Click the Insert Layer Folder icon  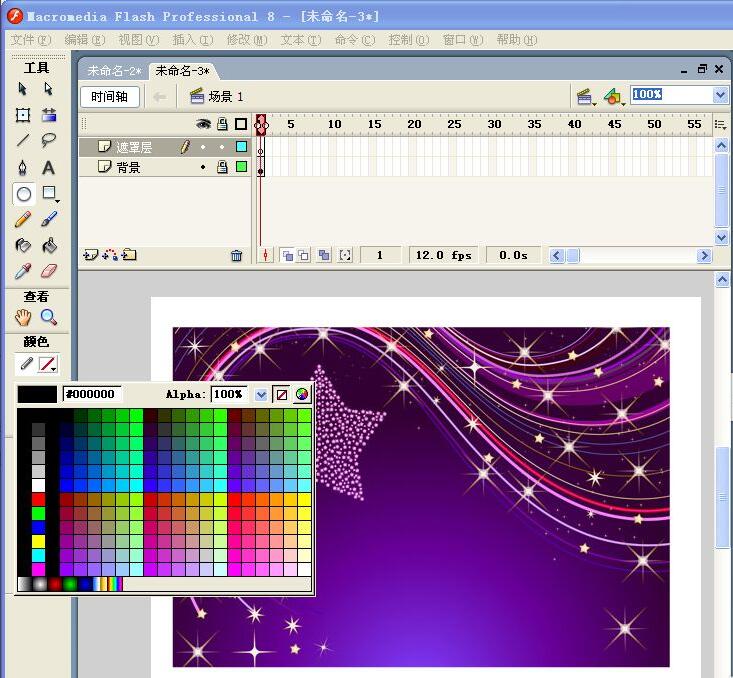(129, 255)
